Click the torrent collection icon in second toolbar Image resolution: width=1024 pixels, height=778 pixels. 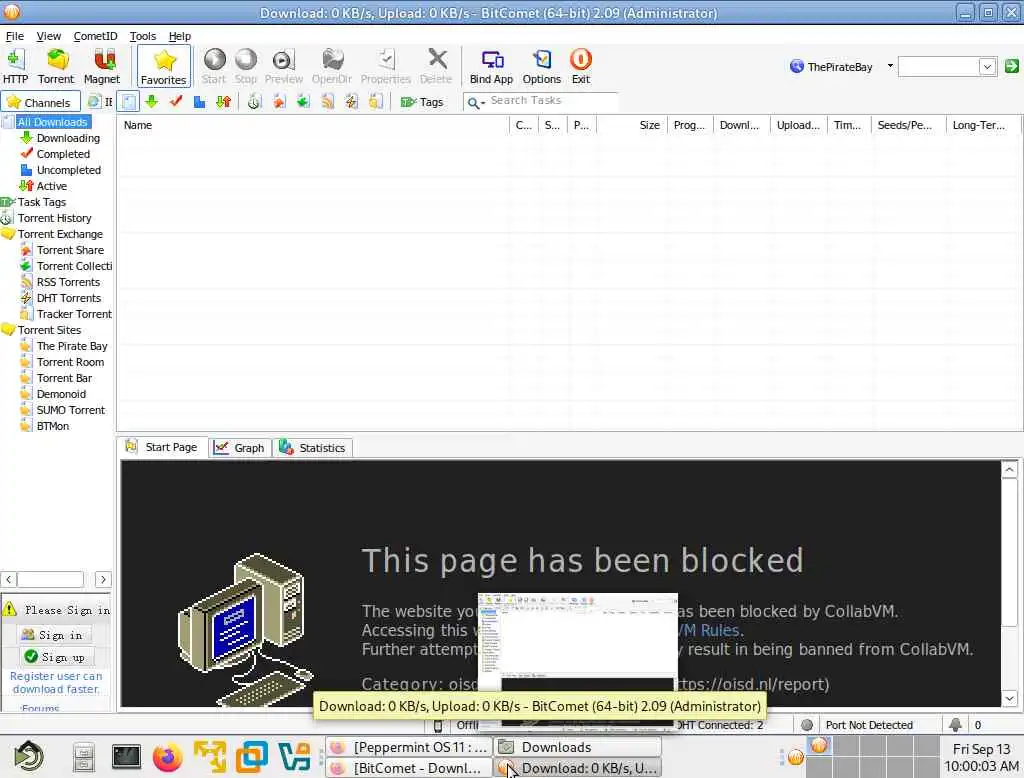tap(303, 102)
